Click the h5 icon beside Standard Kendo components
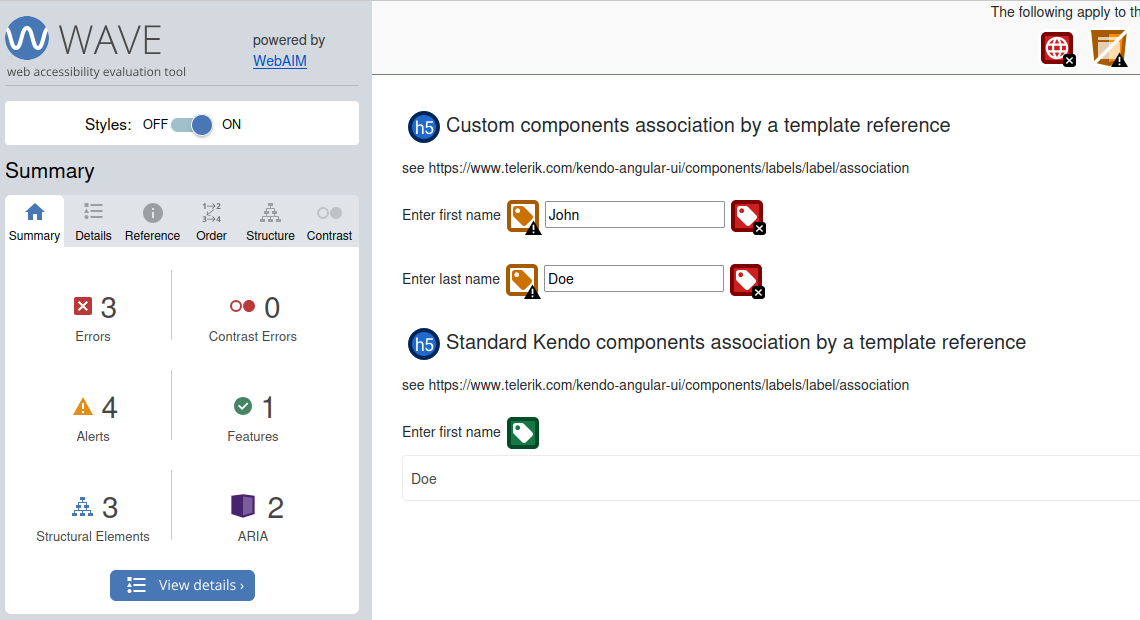This screenshot has width=1140, height=620. coord(424,344)
